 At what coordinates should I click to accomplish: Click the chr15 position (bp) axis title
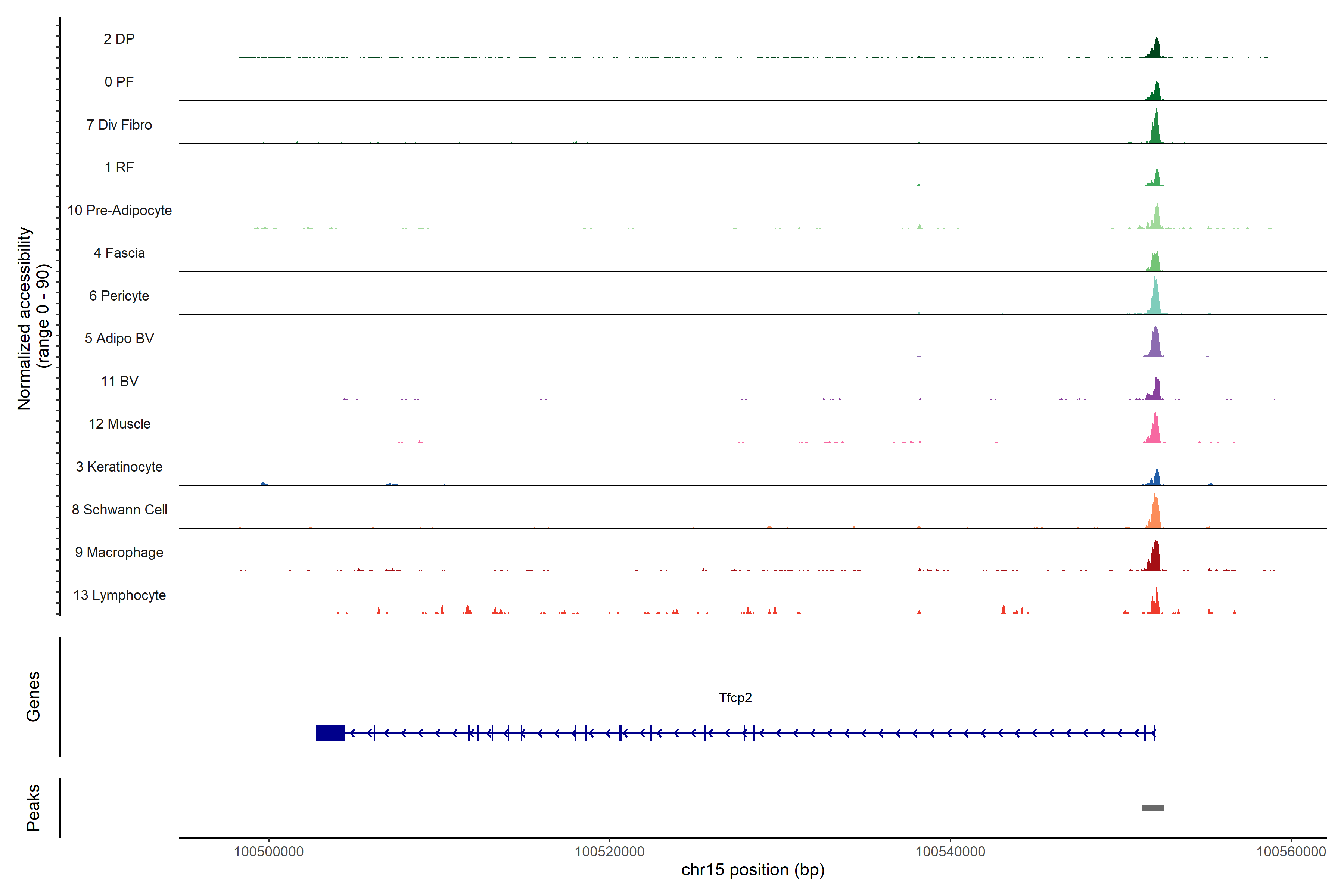(753, 870)
